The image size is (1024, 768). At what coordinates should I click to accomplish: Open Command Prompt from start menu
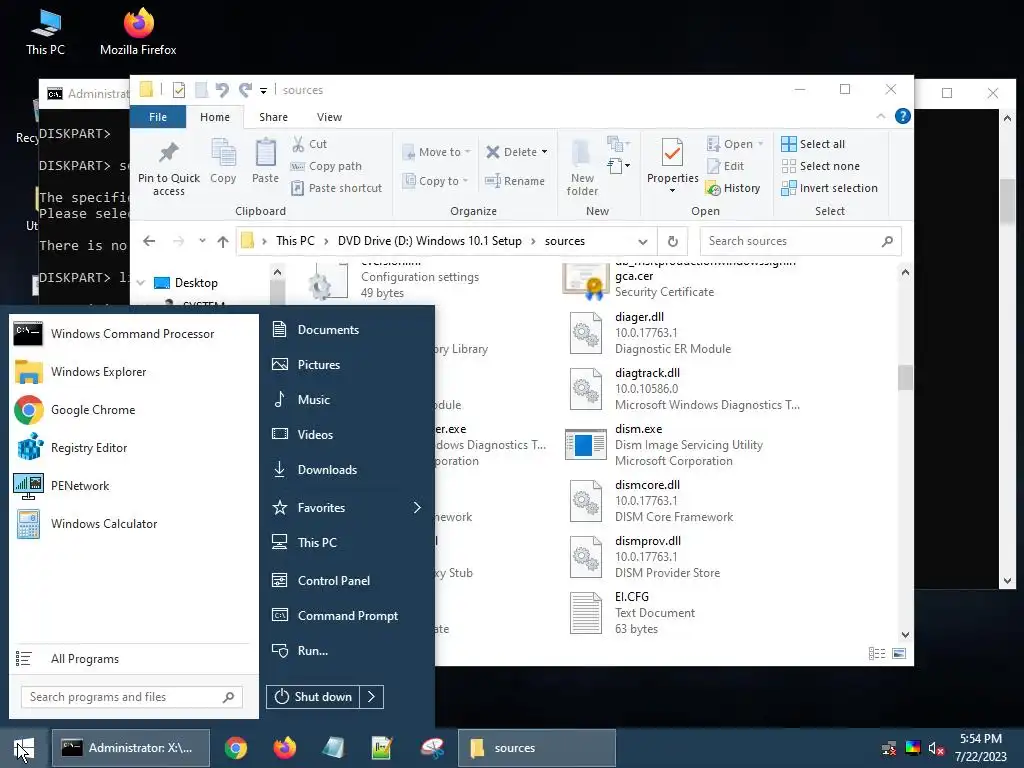[x=347, y=616]
